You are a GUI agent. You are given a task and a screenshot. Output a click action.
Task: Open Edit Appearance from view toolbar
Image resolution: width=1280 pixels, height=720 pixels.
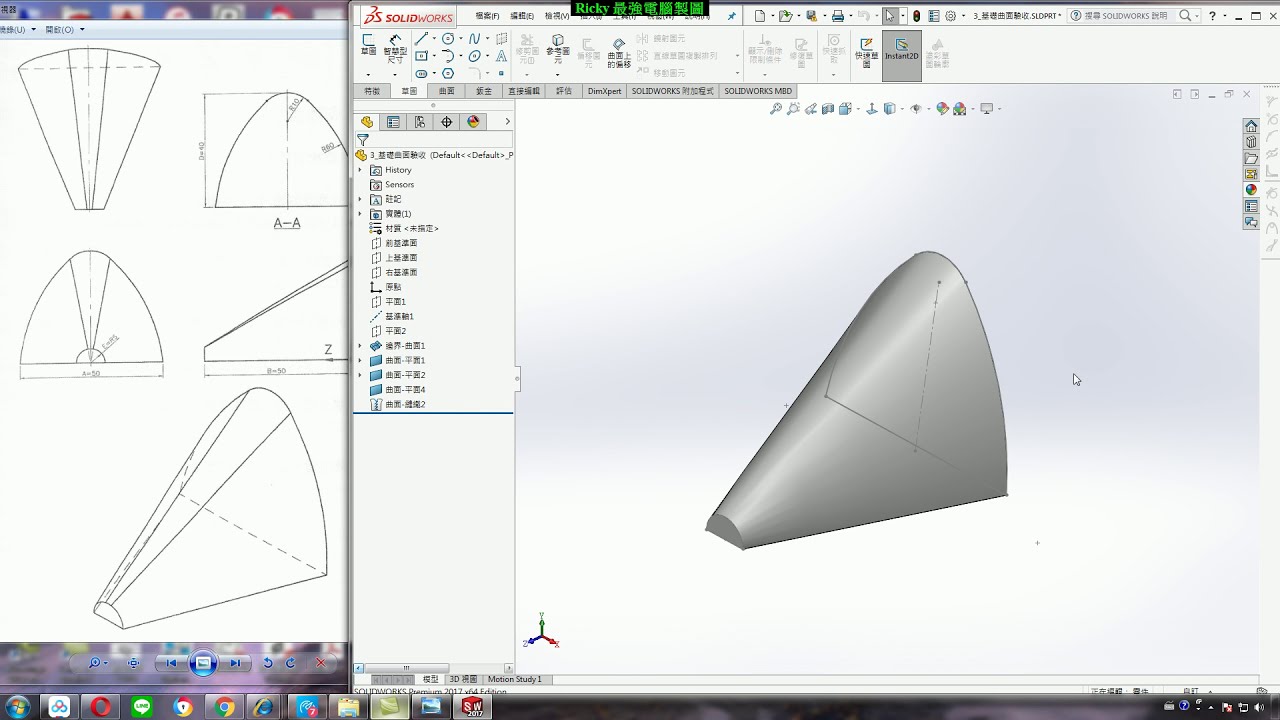[942, 109]
